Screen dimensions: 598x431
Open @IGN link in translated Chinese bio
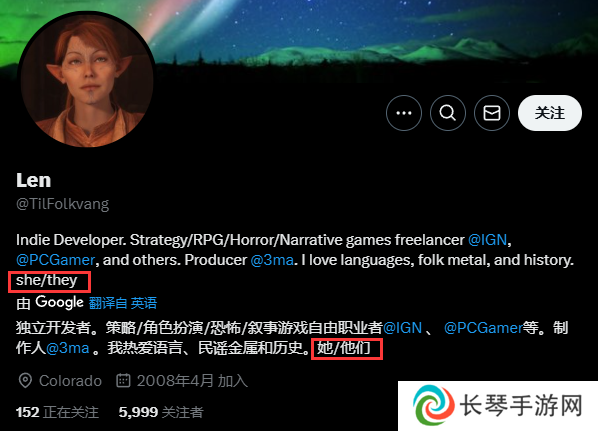coord(402,328)
